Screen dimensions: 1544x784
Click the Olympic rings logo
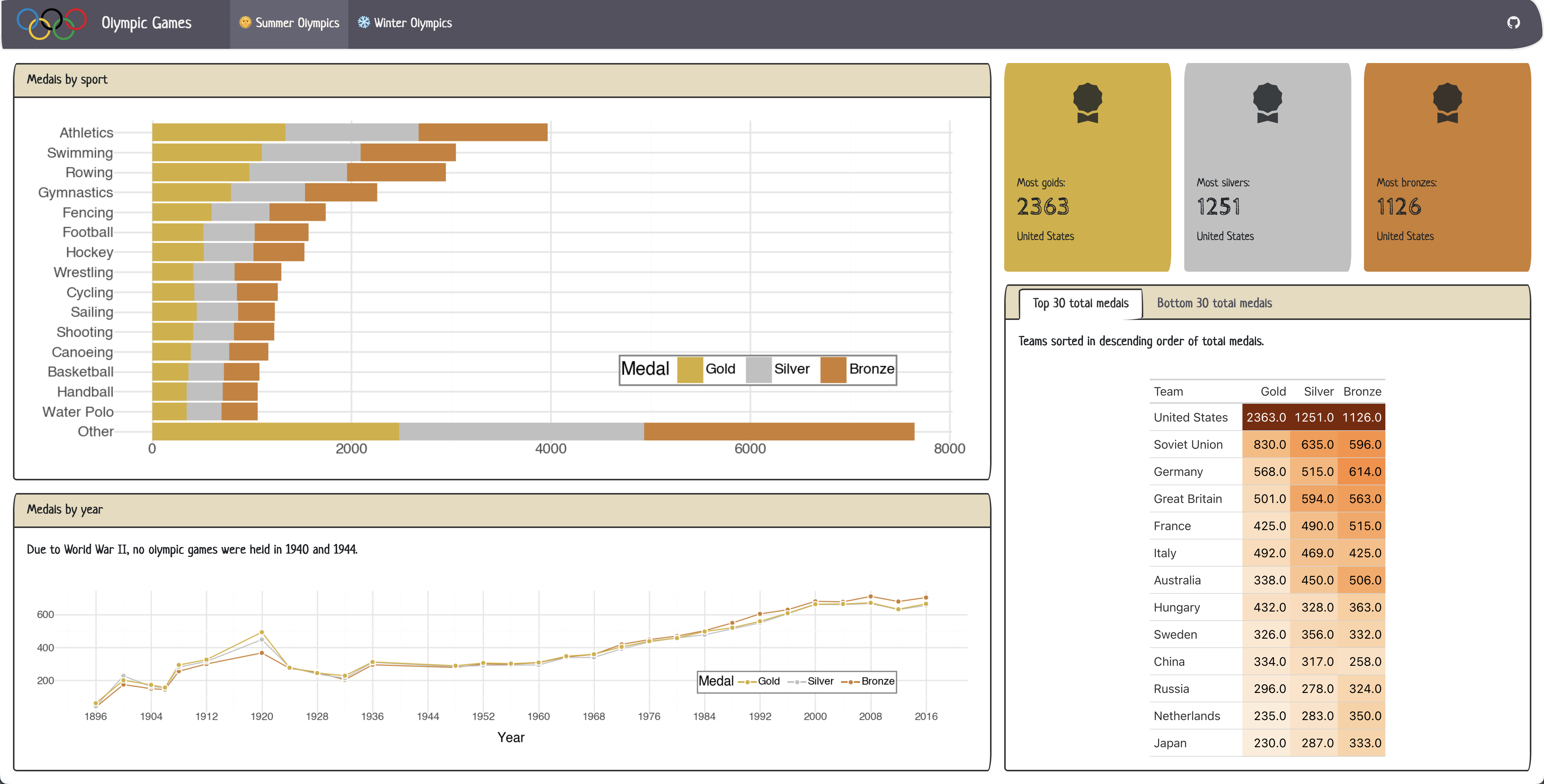(52, 24)
